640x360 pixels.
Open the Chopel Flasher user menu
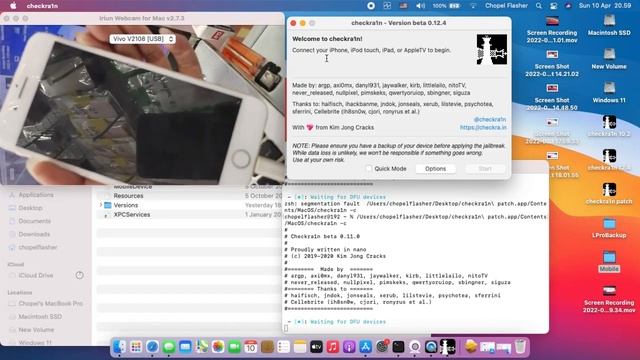pos(506,6)
